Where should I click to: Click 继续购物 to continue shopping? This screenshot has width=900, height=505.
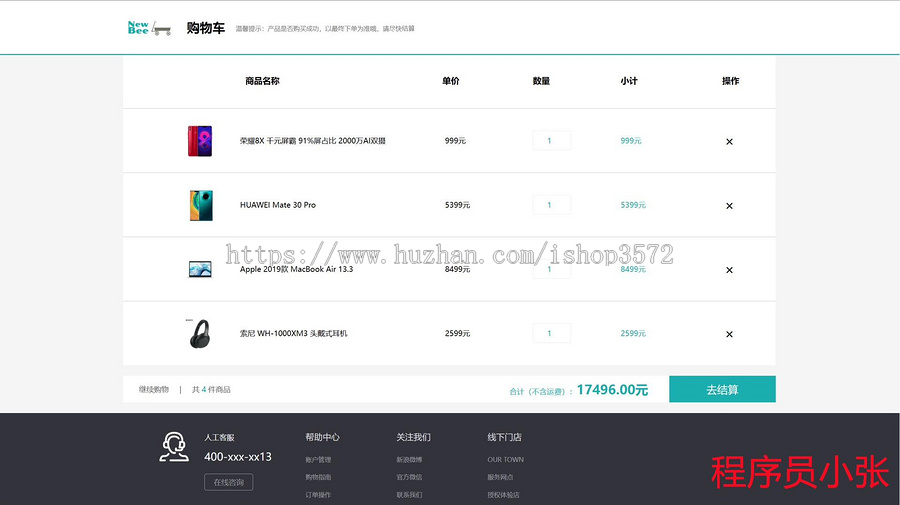[x=154, y=390]
